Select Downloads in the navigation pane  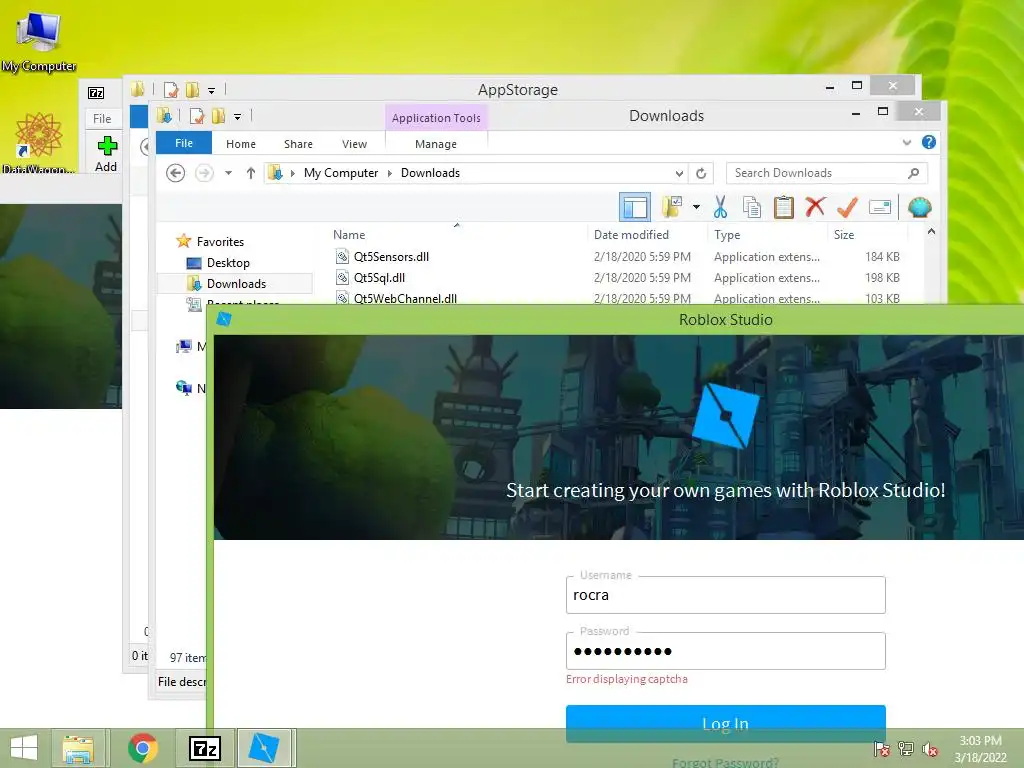pyautogui.click(x=236, y=283)
